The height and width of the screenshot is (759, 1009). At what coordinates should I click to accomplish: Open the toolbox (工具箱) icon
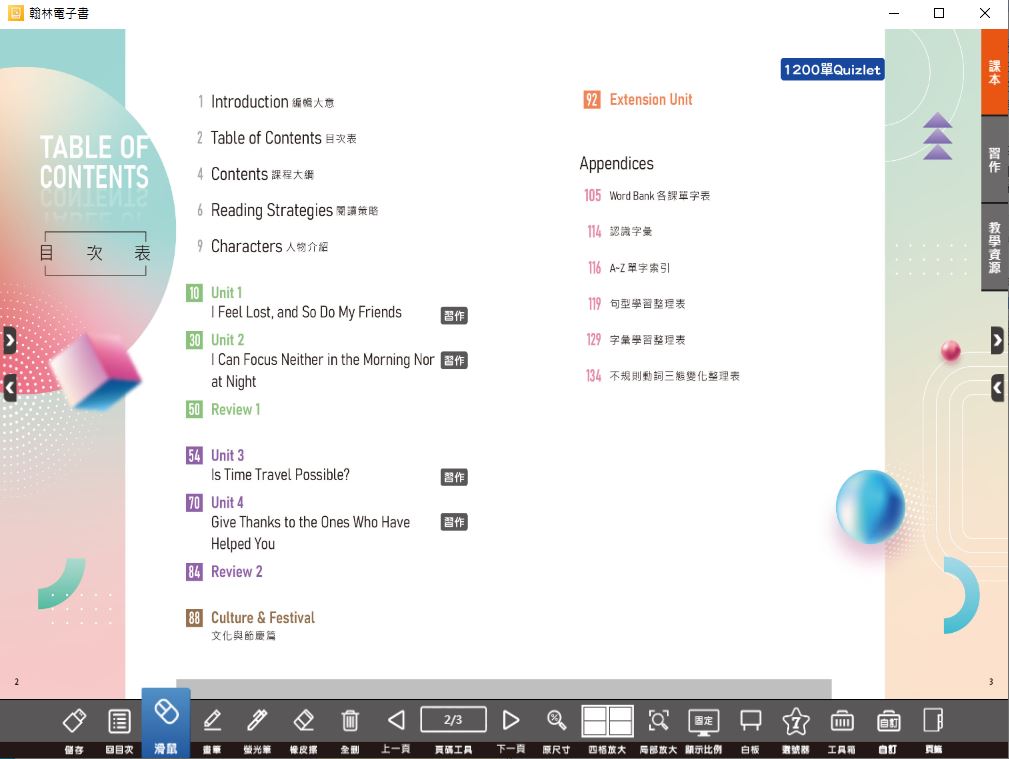pos(842,721)
